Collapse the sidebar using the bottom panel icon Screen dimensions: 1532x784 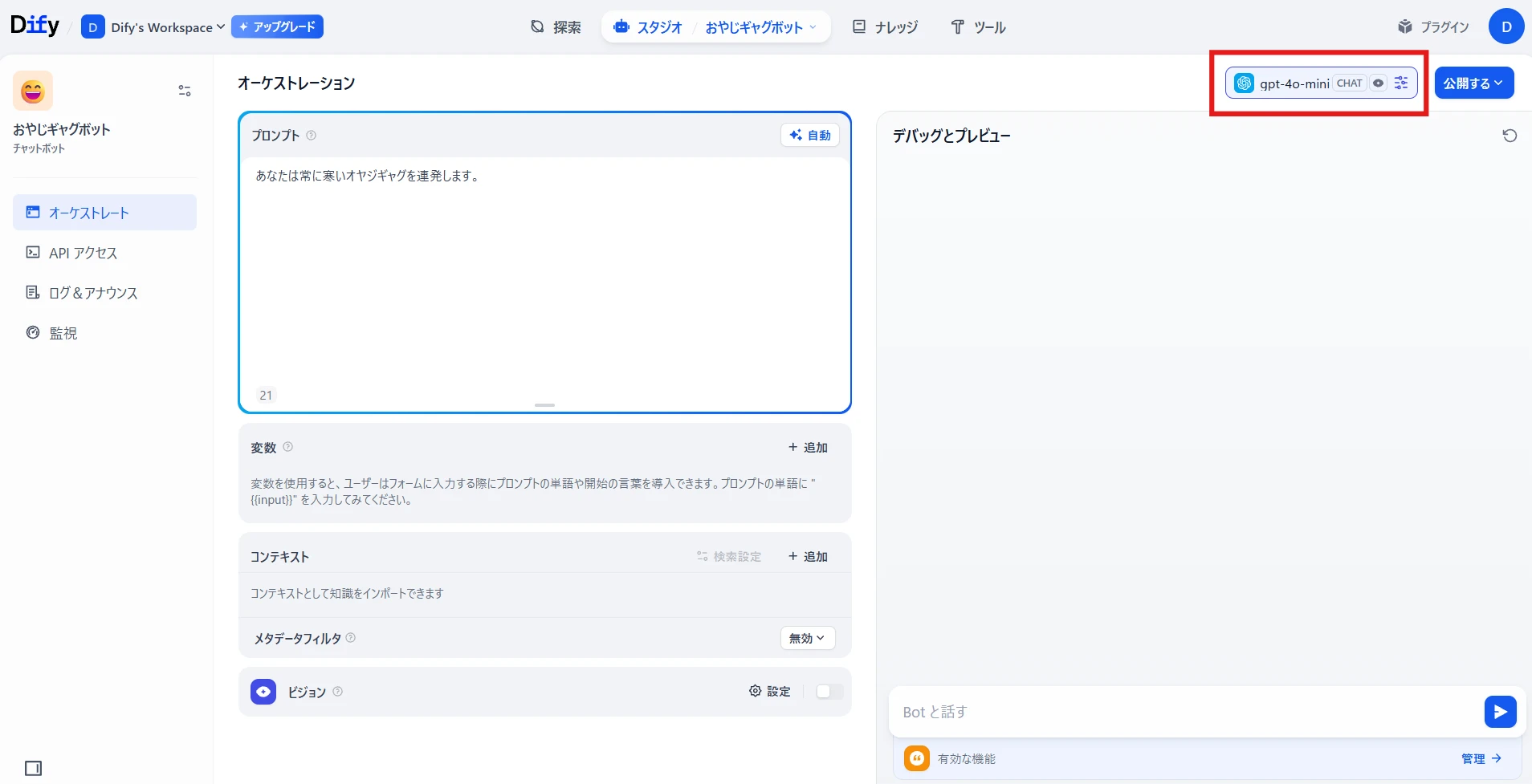coord(33,768)
